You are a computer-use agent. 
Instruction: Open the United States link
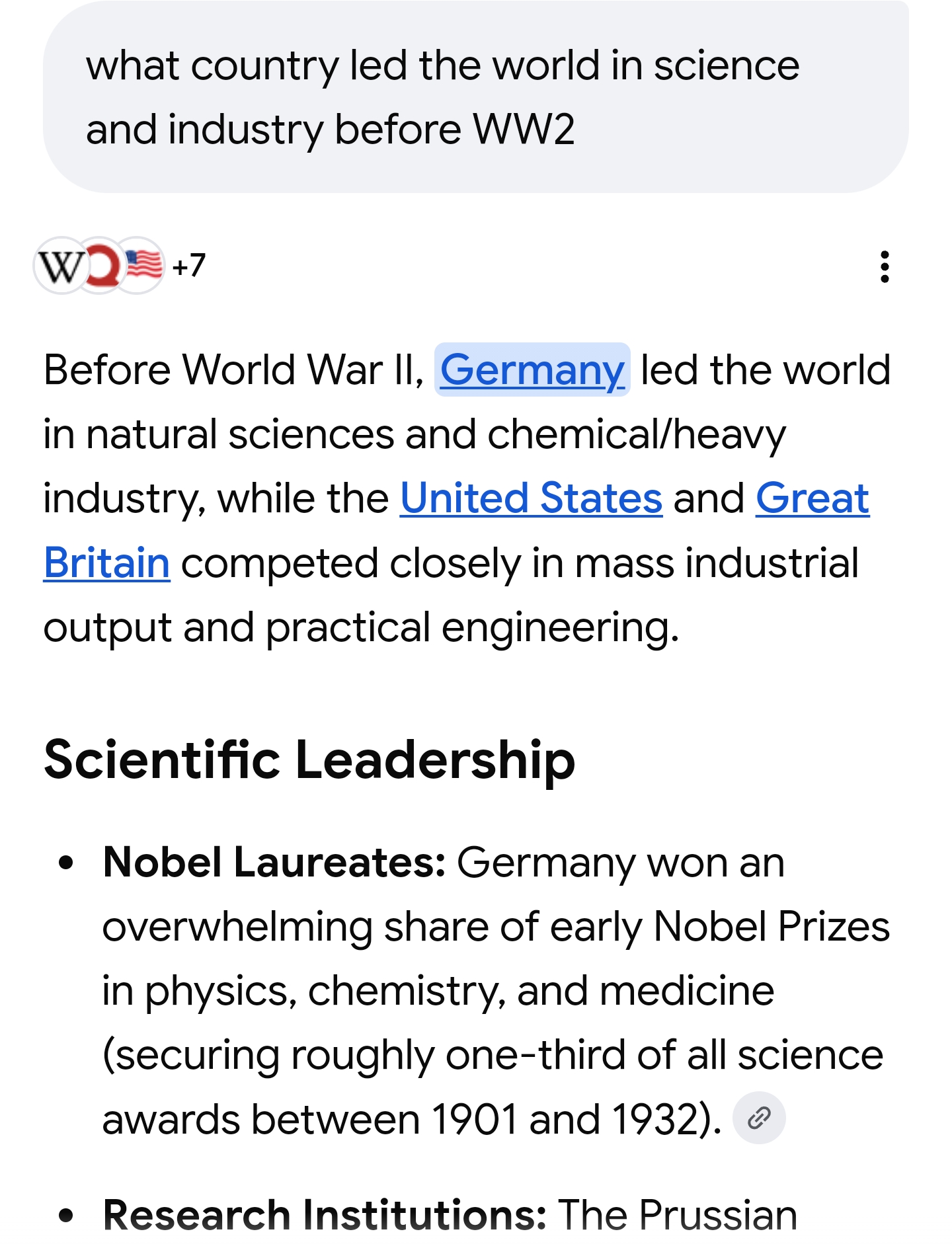[x=532, y=498]
